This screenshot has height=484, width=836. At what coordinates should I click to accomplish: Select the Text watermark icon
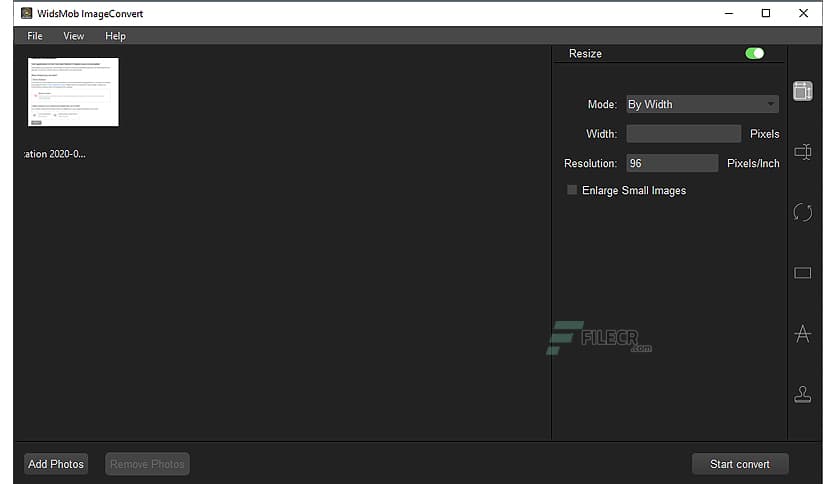tap(802, 334)
